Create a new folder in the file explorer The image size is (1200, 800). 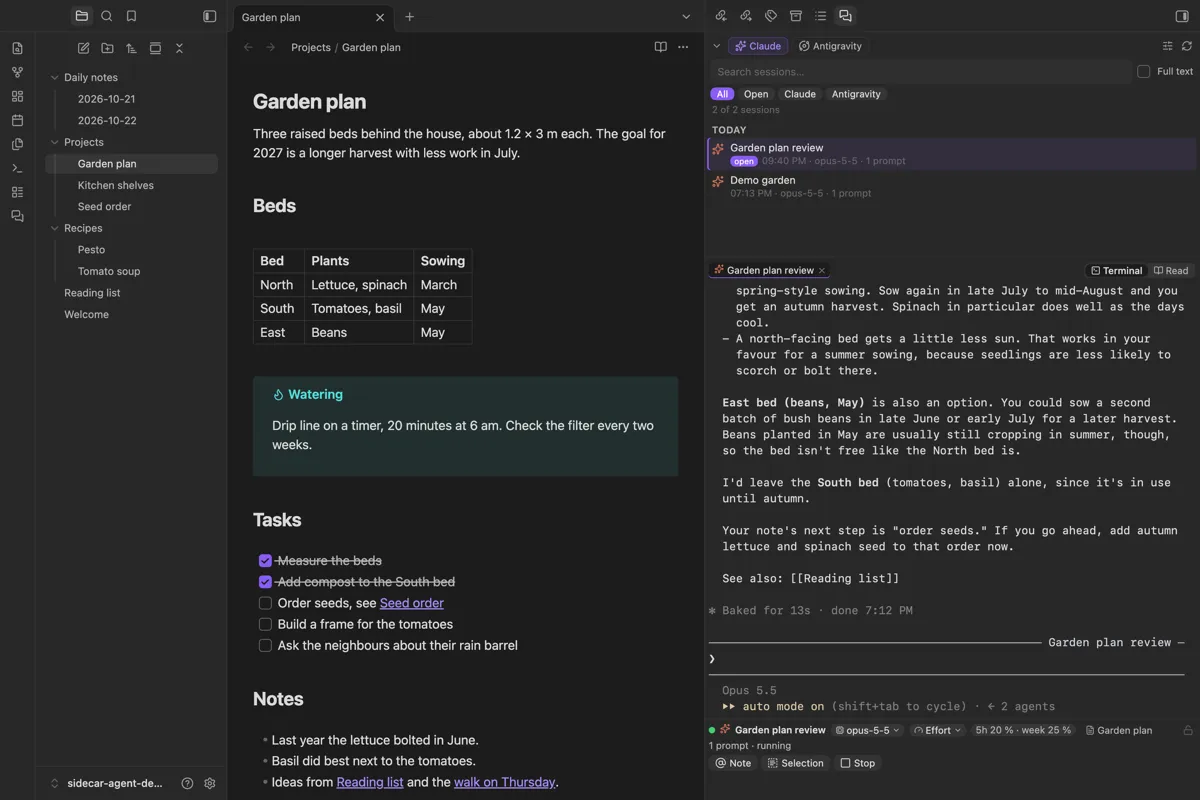pos(107,48)
